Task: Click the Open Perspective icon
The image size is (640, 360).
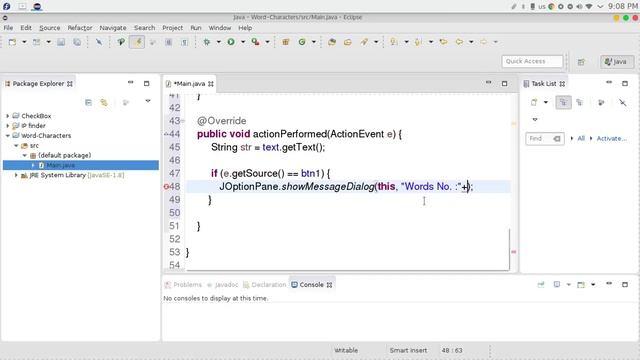Action: point(581,62)
